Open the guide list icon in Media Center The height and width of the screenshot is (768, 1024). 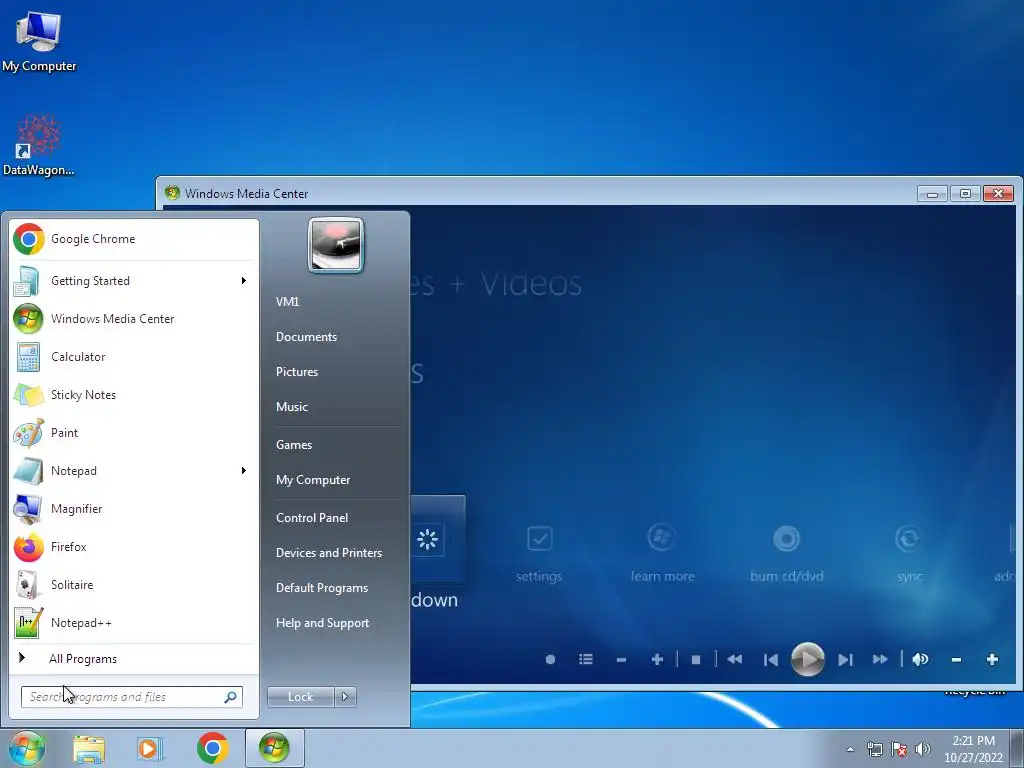pyautogui.click(x=586, y=660)
